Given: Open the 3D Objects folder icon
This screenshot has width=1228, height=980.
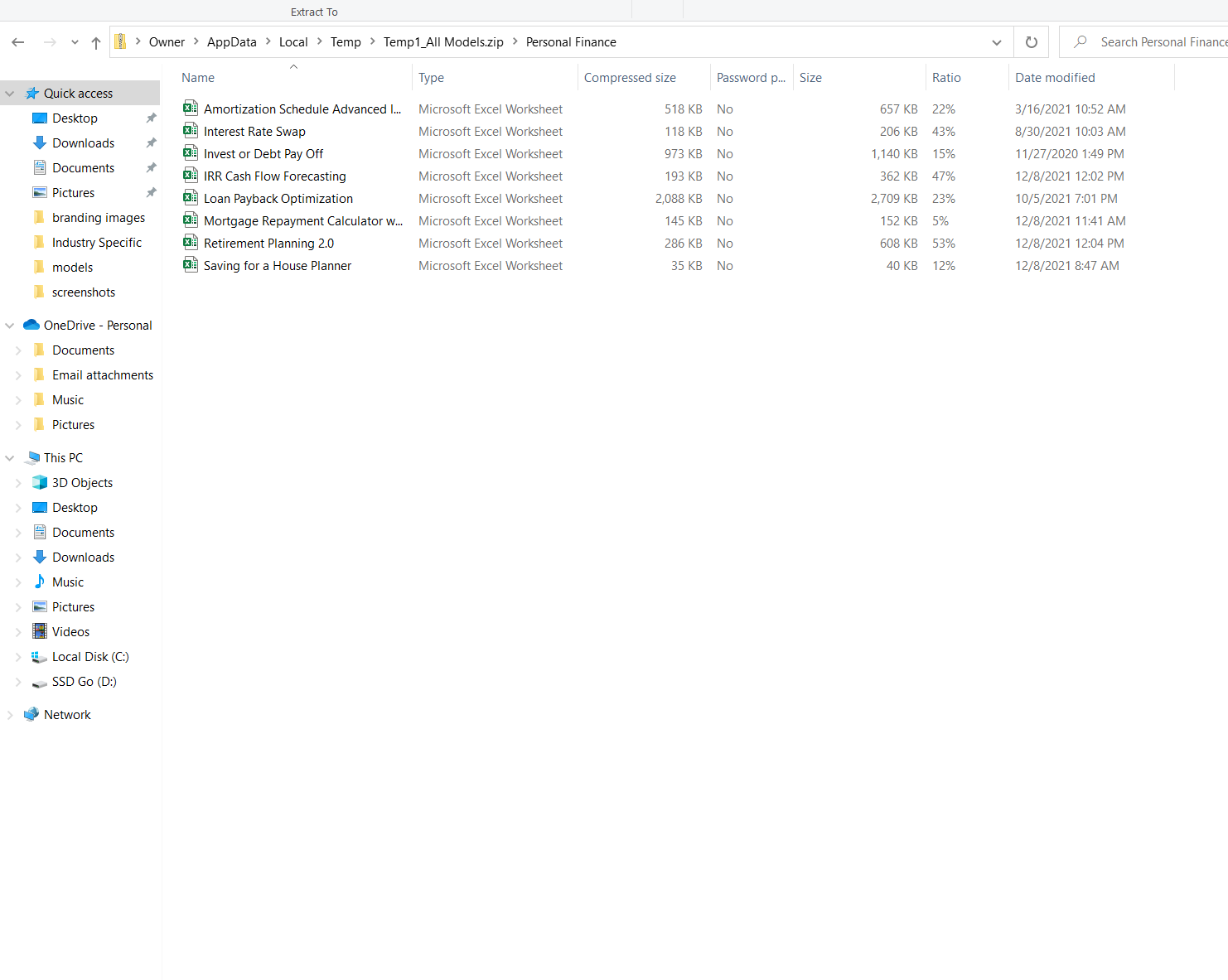Looking at the screenshot, I should click(x=40, y=482).
